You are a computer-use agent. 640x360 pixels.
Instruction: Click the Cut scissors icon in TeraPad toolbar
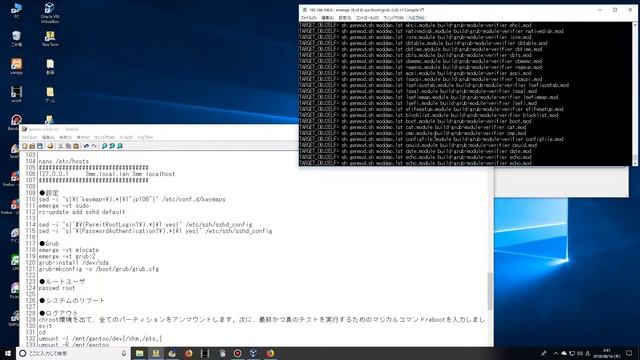tap(60, 146)
